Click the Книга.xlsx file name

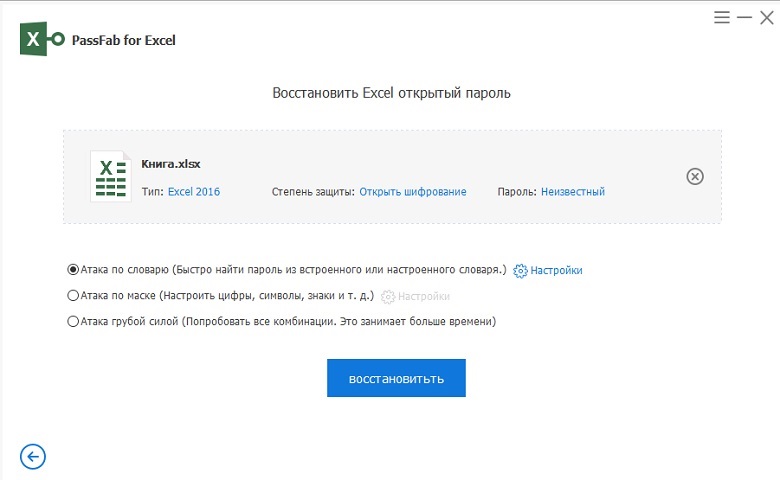(172, 164)
